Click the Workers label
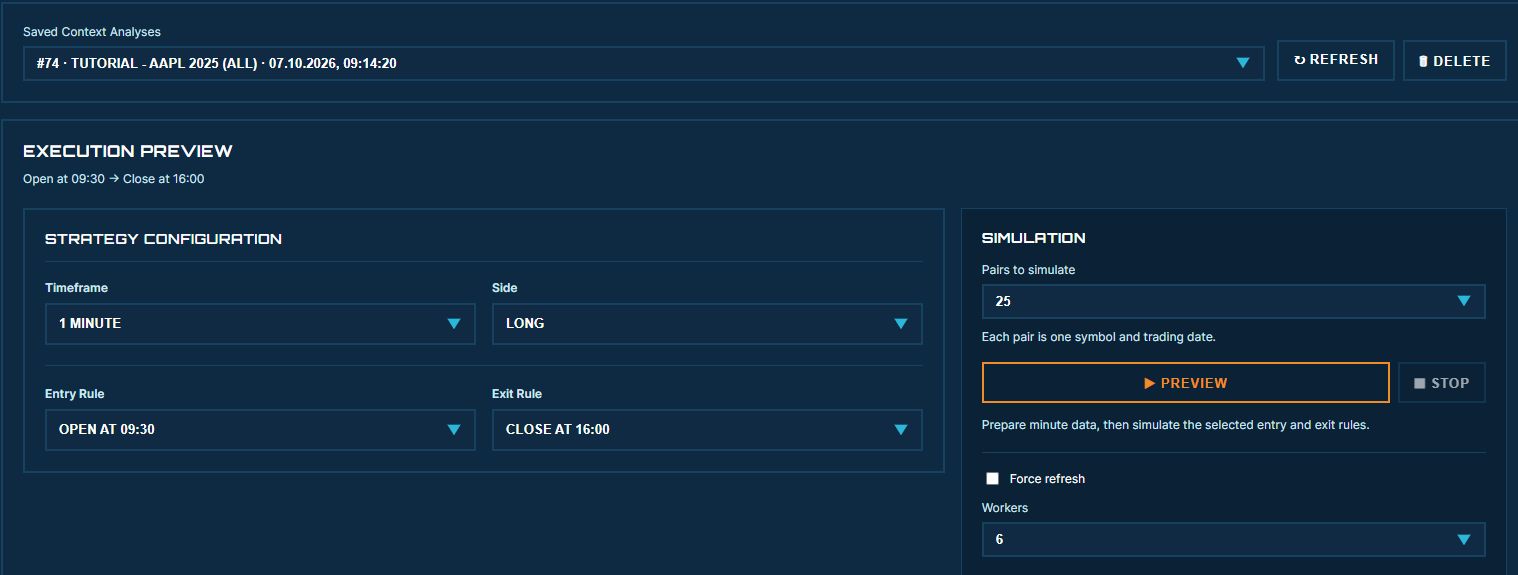The height and width of the screenshot is (575, 1518). coord(1005,508)
